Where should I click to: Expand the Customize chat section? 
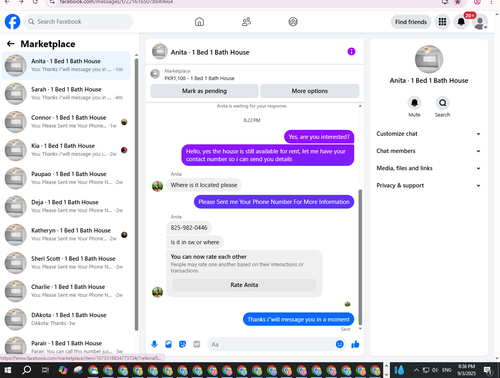(428, 134)
